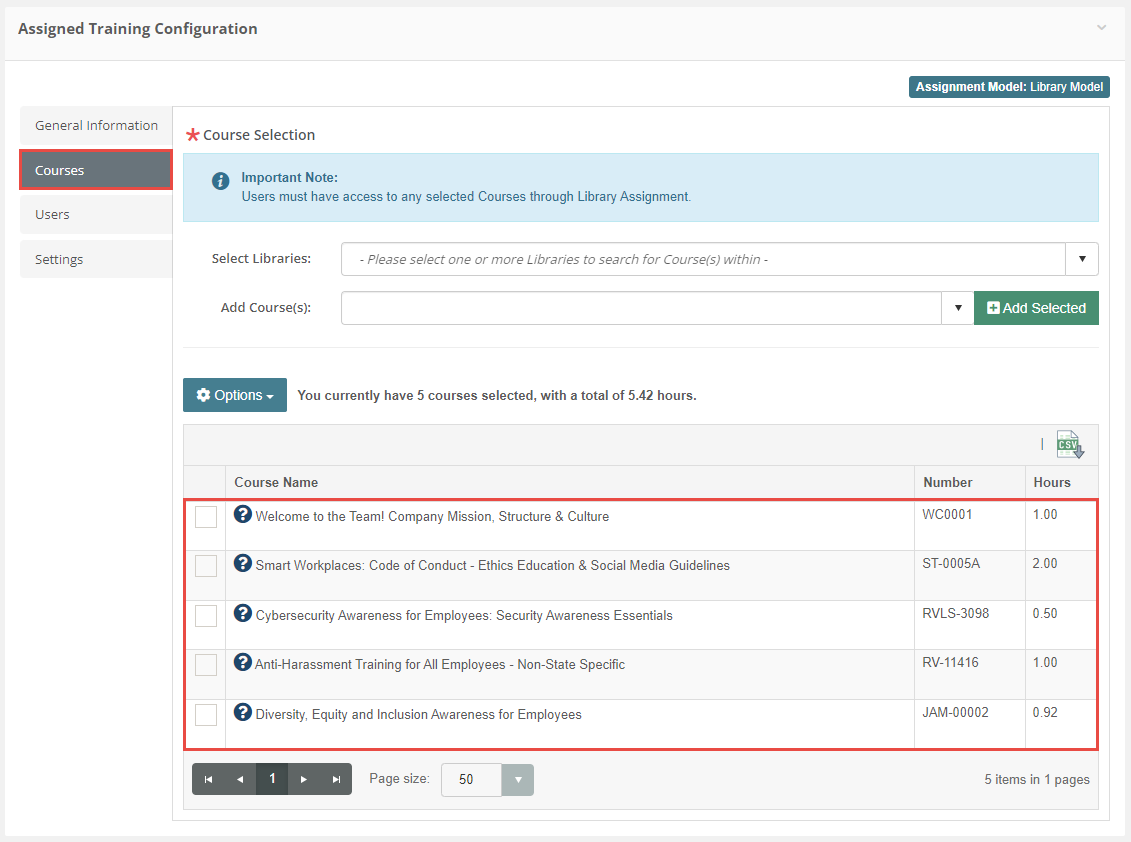Go to last page of results
Viewport: 1131px width, 842px height.
[x=336, y=779]
